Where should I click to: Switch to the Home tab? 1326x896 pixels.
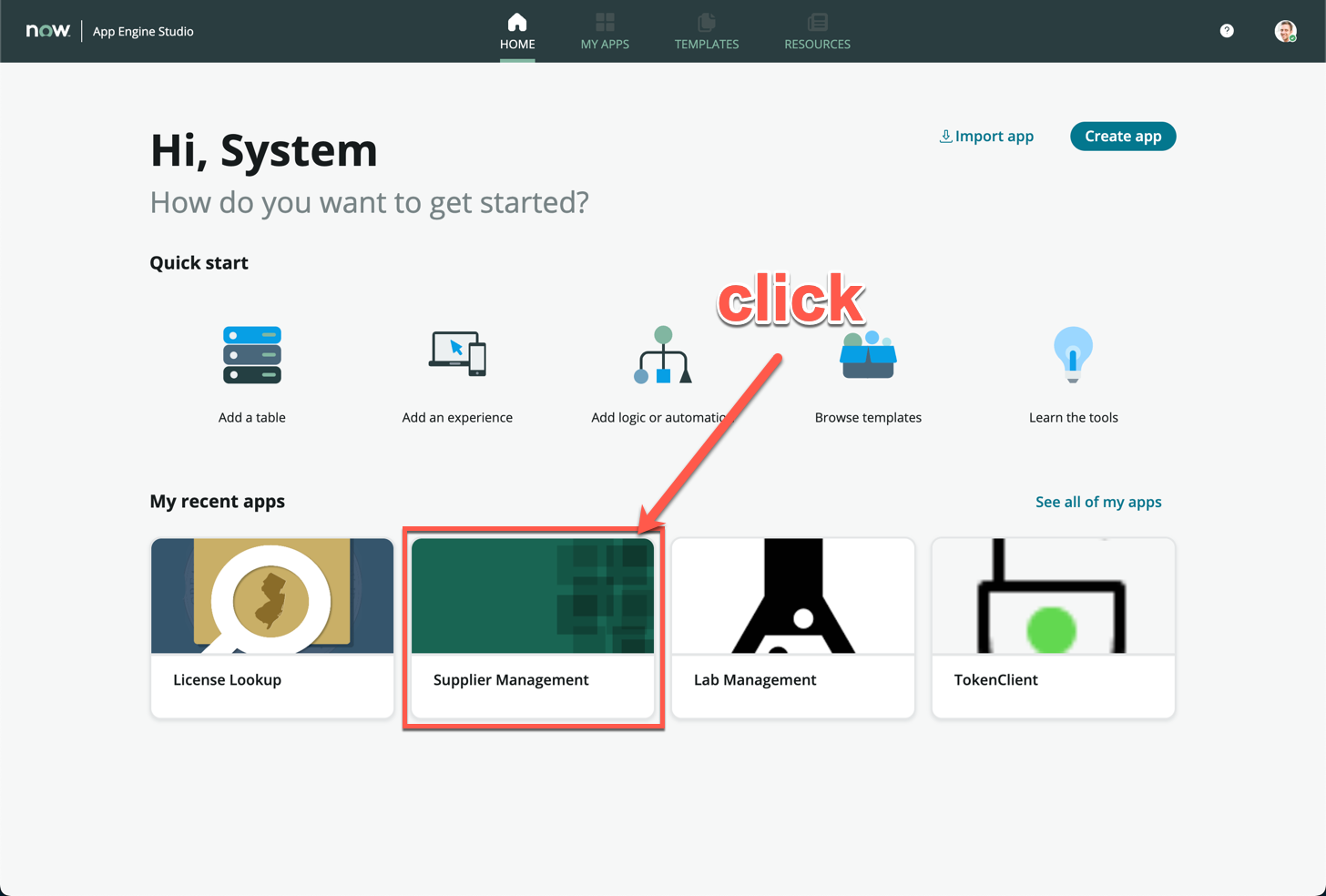[x=517, y=32]
